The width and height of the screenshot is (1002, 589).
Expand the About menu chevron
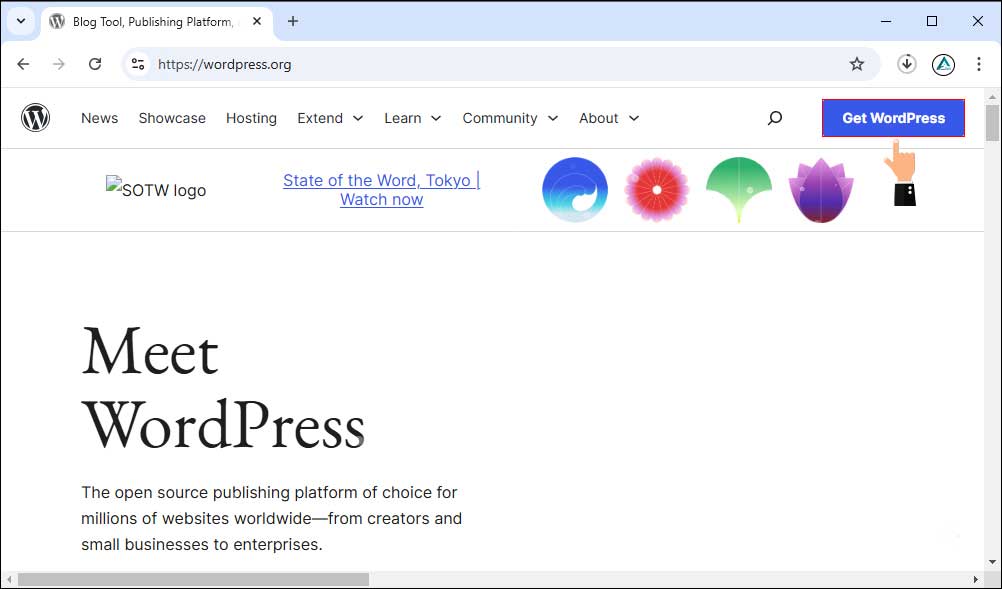(633, 118)
